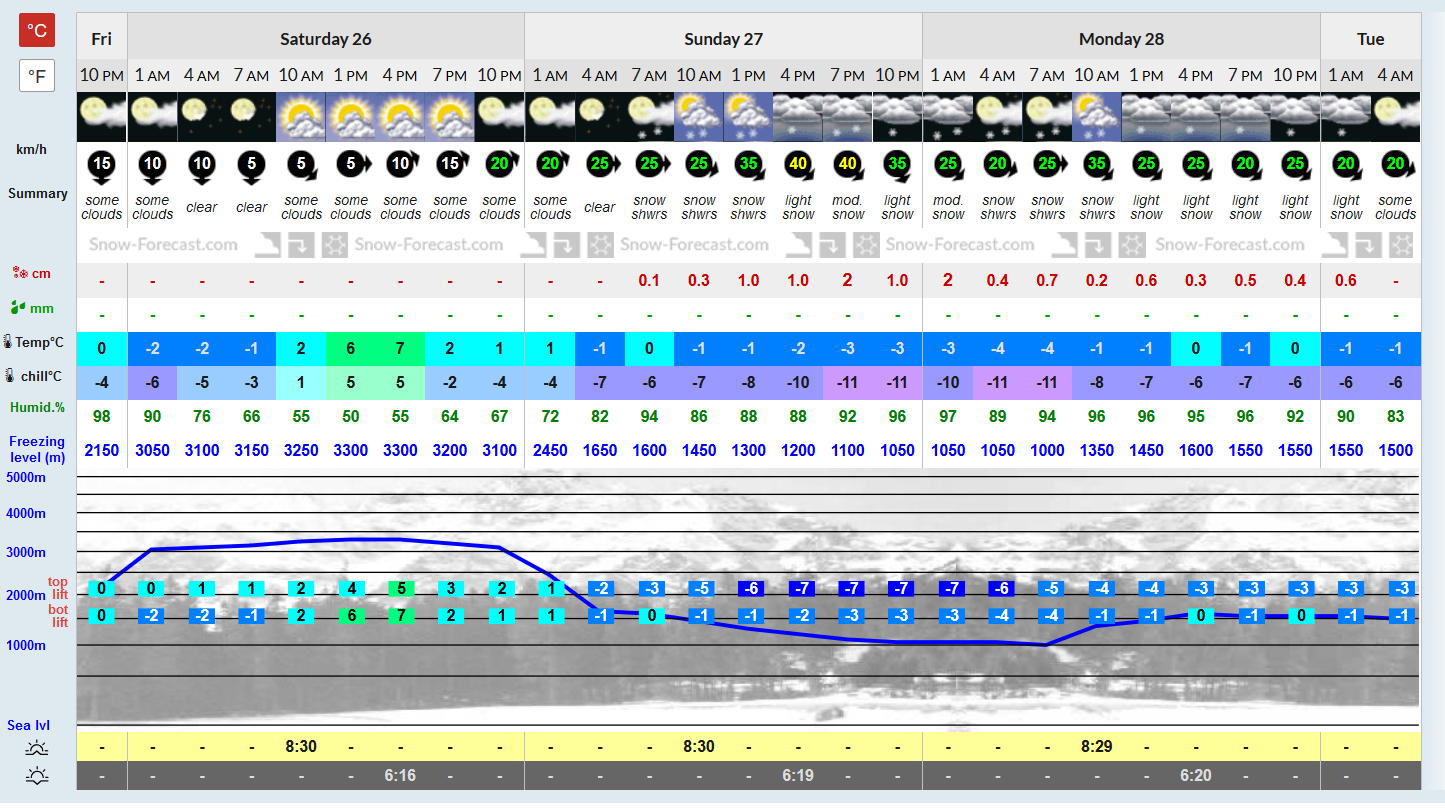Select the Sunday 27 day header

(724, 39)
